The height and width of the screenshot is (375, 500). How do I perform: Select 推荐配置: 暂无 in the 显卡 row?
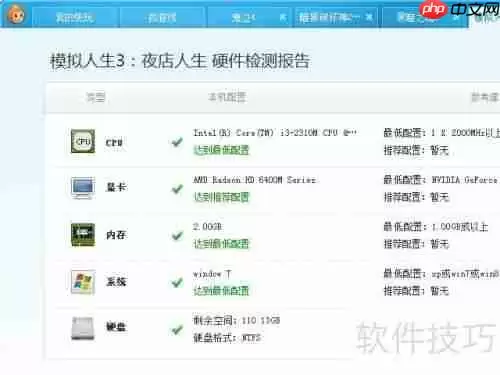pyautogui.click(x=416, y=197)
